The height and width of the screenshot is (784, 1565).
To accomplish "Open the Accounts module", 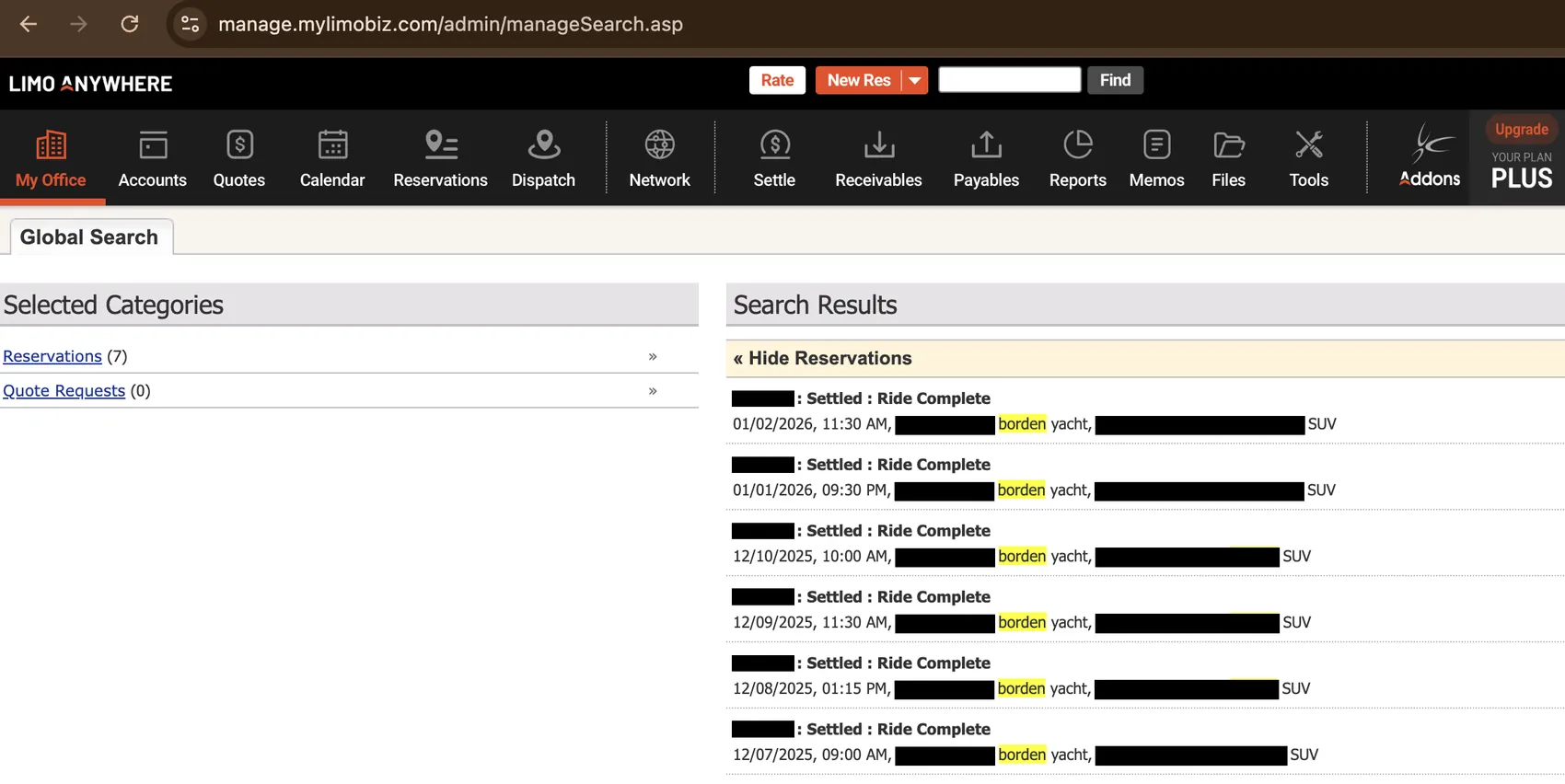I will [153, 158].
